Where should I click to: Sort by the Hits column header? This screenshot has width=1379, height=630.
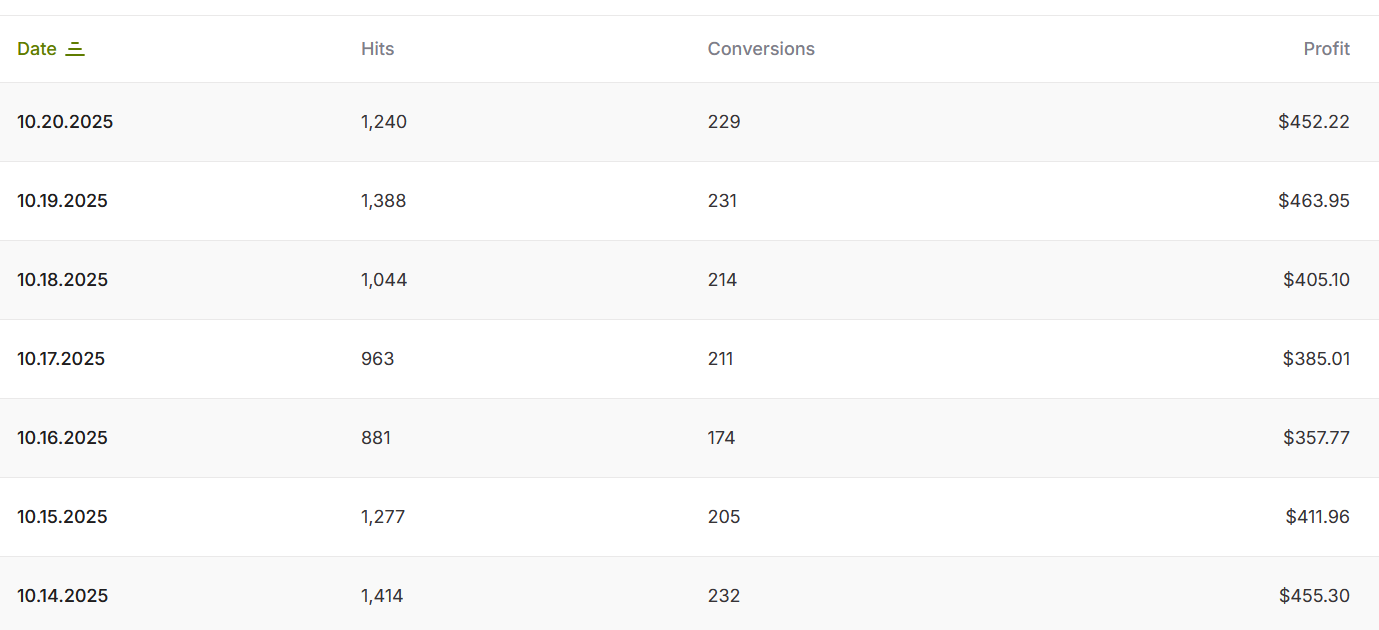377,49
